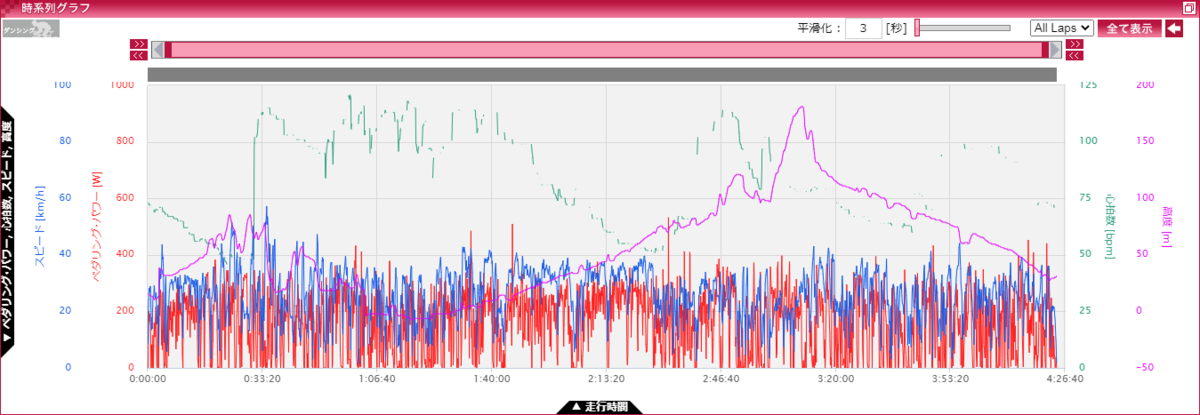1200x415 pixels.
Task: Click the 時系列グラフ title text
Action: (56, 8)
